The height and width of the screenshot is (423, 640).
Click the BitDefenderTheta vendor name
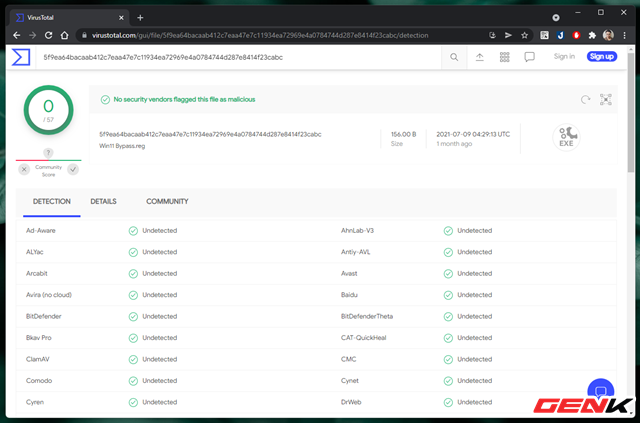pos(367,316)
